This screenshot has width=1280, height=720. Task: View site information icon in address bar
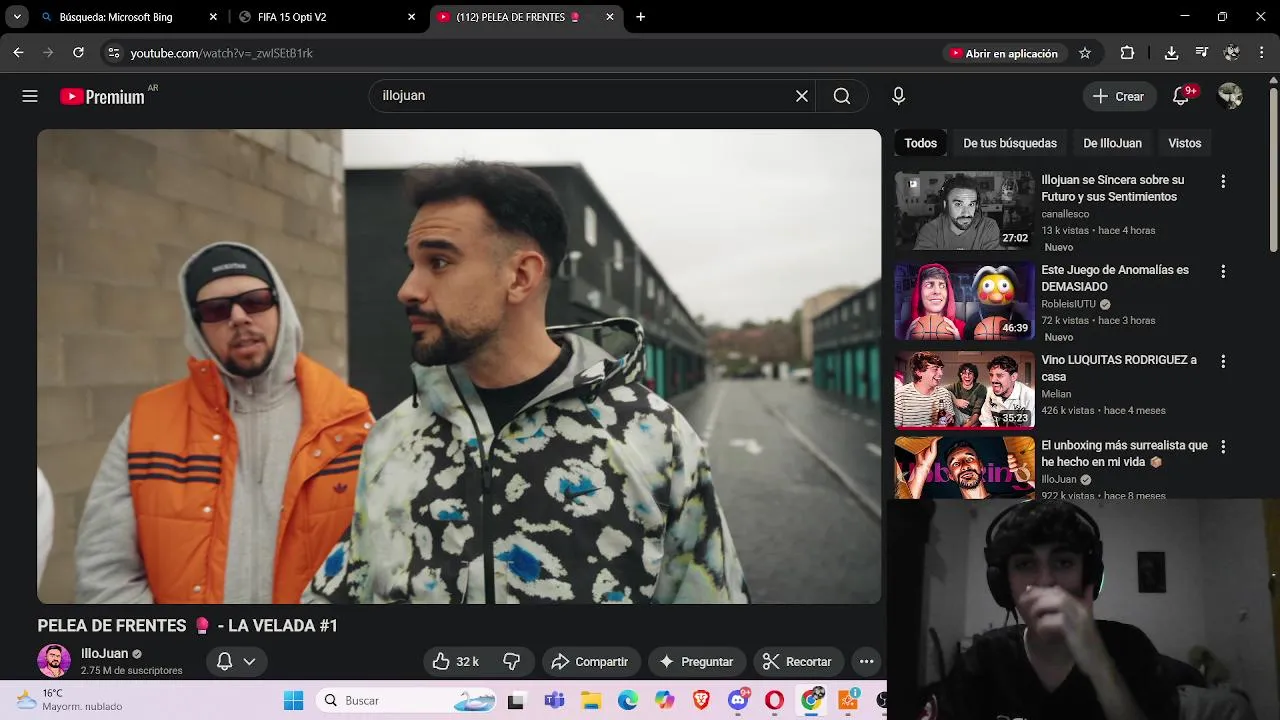click(x=114, y=53)
